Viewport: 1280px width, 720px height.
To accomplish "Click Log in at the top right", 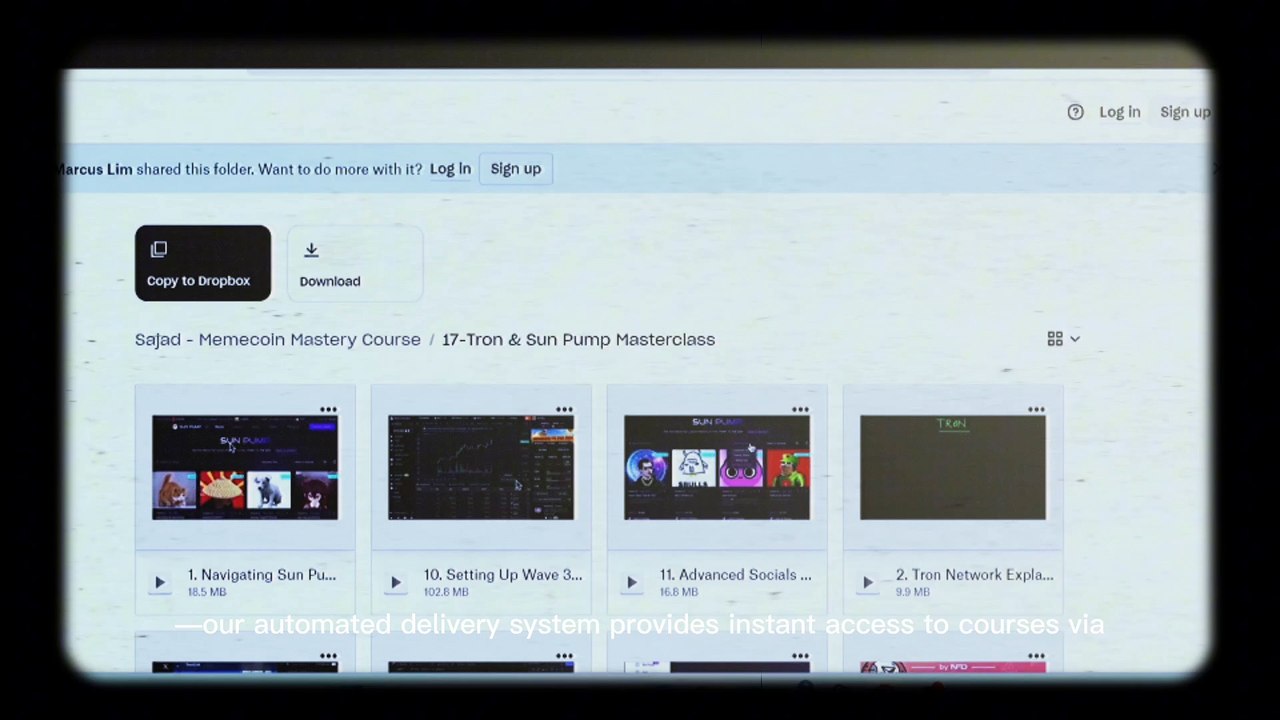I will 1120,112.
